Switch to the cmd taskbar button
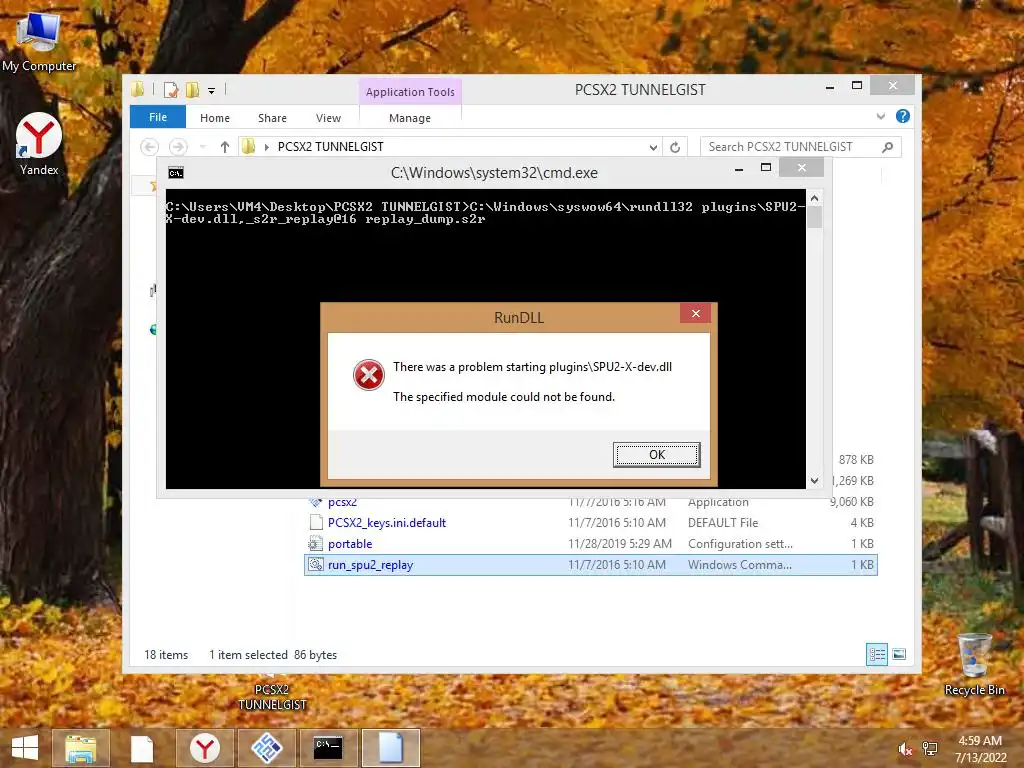The height and width of the screenshot is (768, 1024). coord(328,748)
